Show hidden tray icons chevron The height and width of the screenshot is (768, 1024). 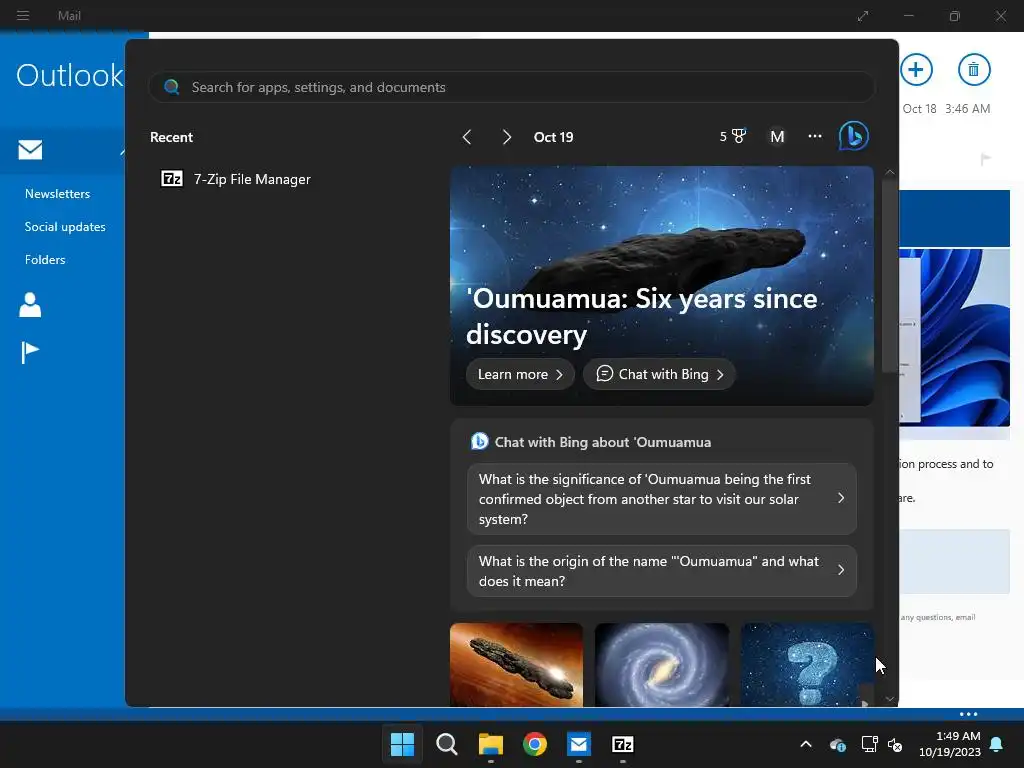[806, 744]
